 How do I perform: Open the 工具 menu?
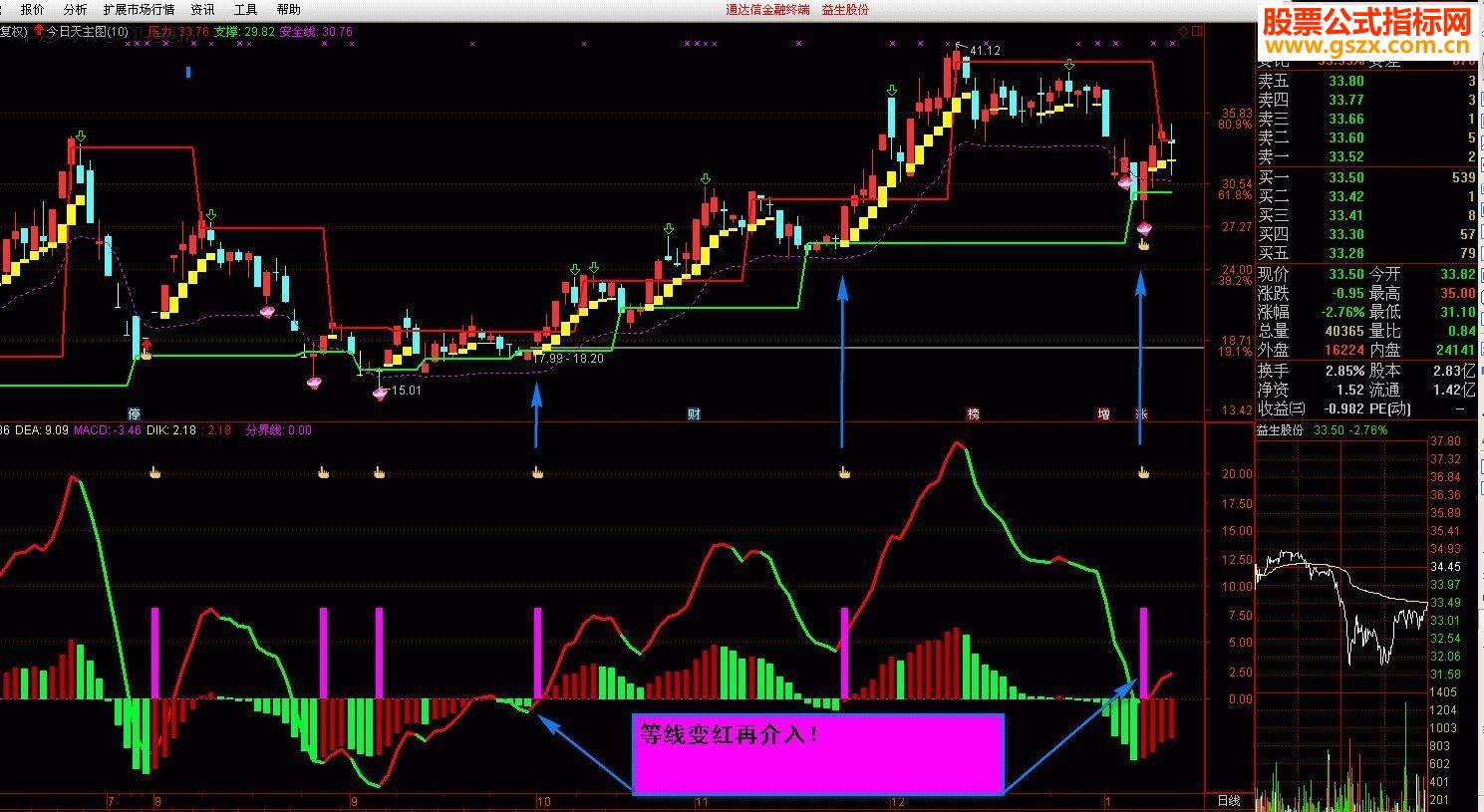245,9
